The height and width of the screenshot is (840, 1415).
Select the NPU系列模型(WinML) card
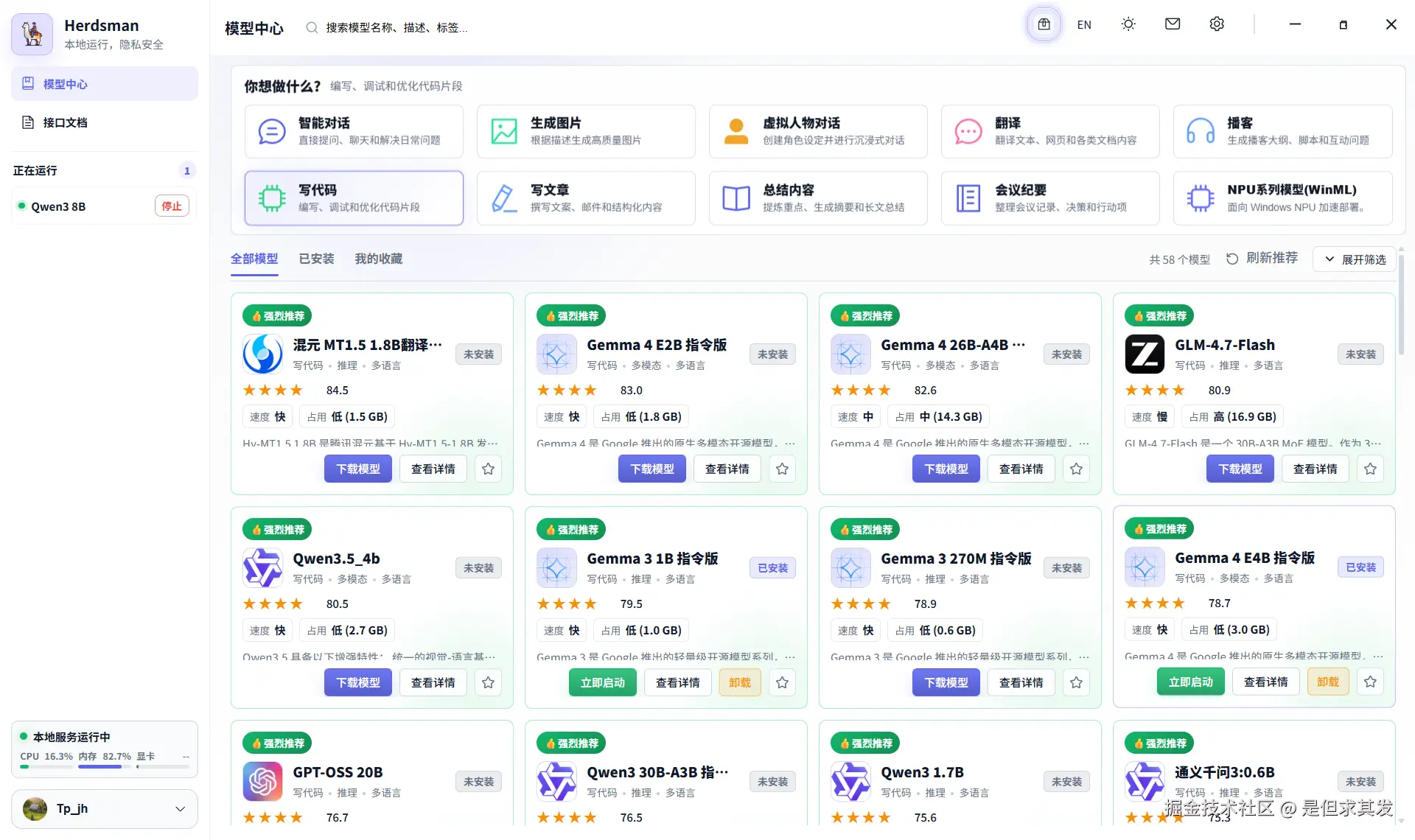(x=1282, y=198)
